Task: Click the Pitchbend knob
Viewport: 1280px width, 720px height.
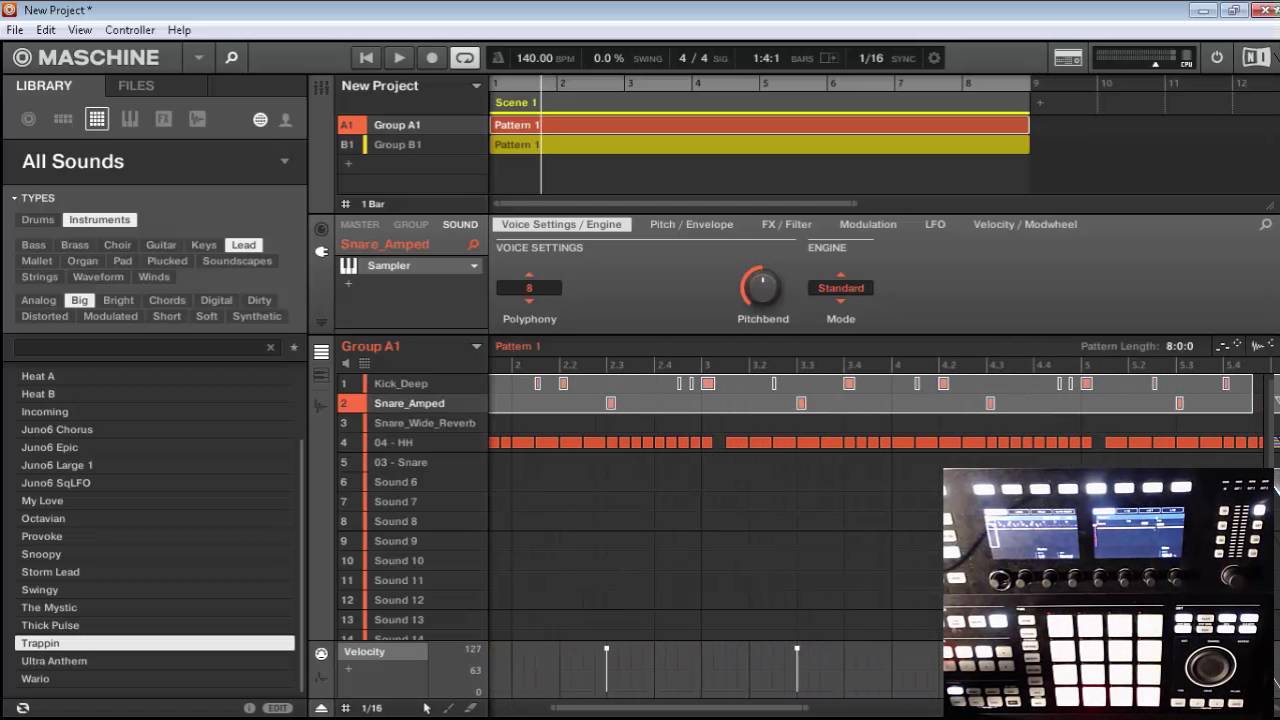Action: tap(761, 288)
